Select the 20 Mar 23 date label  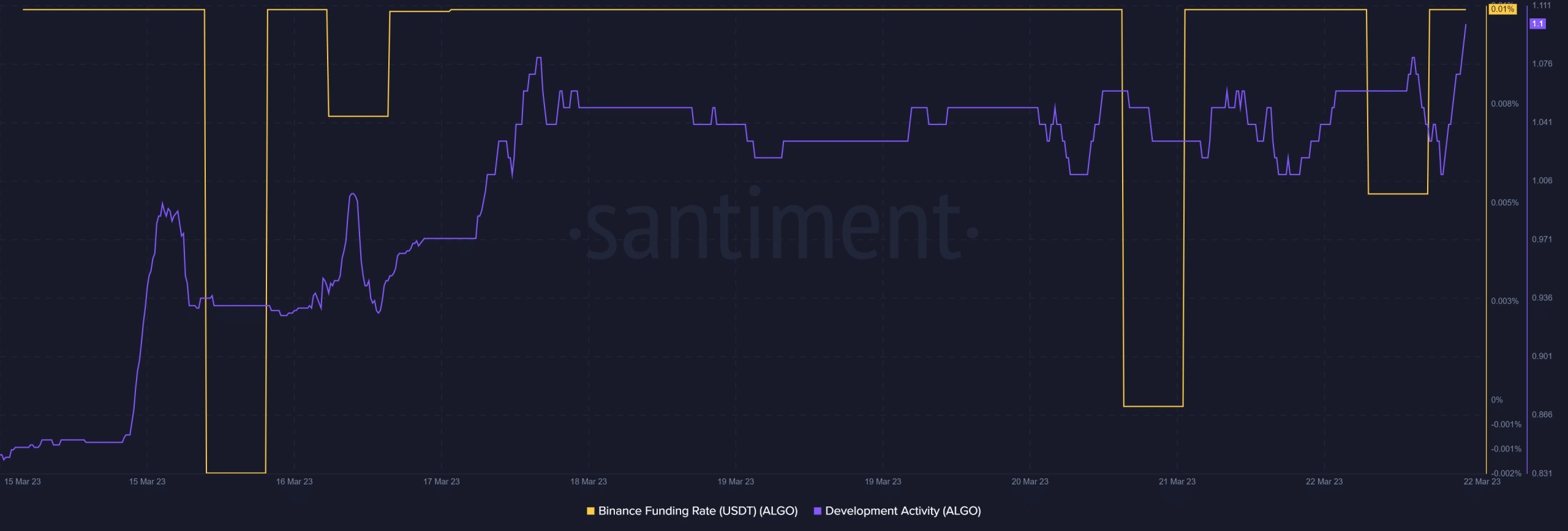click(1030, 481)
